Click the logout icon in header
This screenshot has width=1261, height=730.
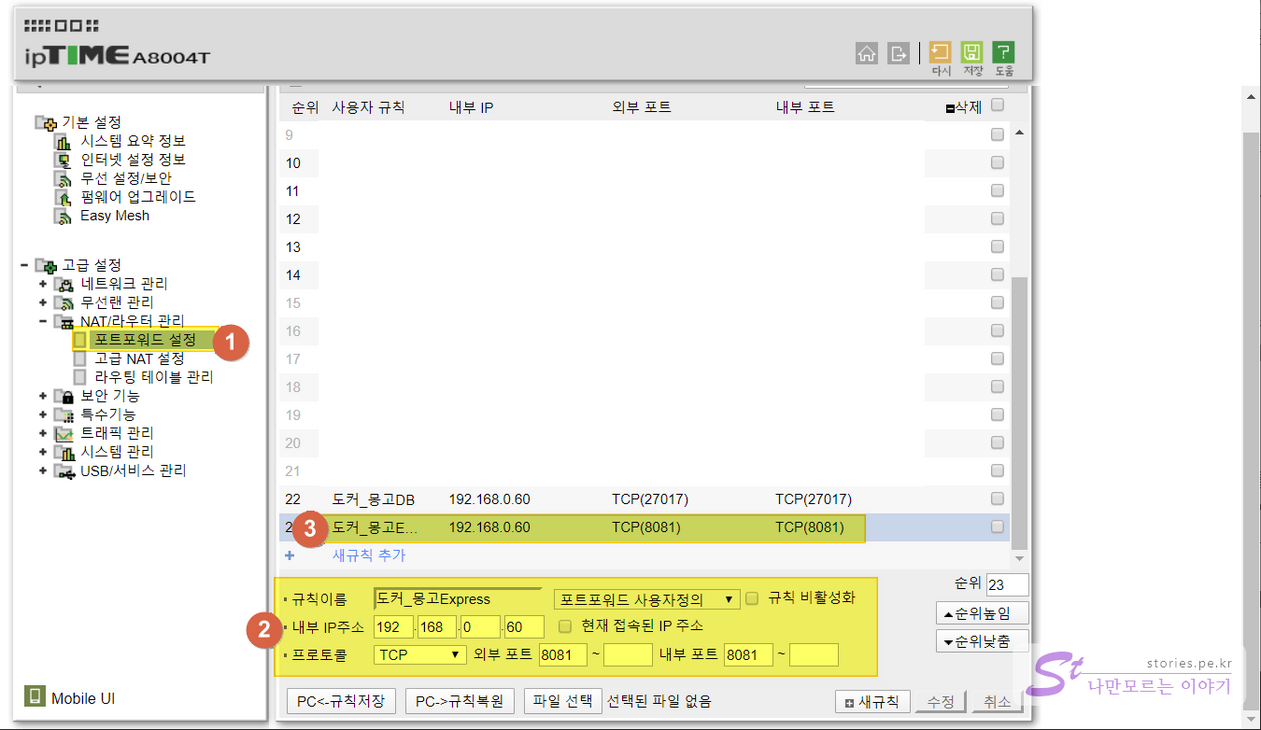[x=899, y=54]
